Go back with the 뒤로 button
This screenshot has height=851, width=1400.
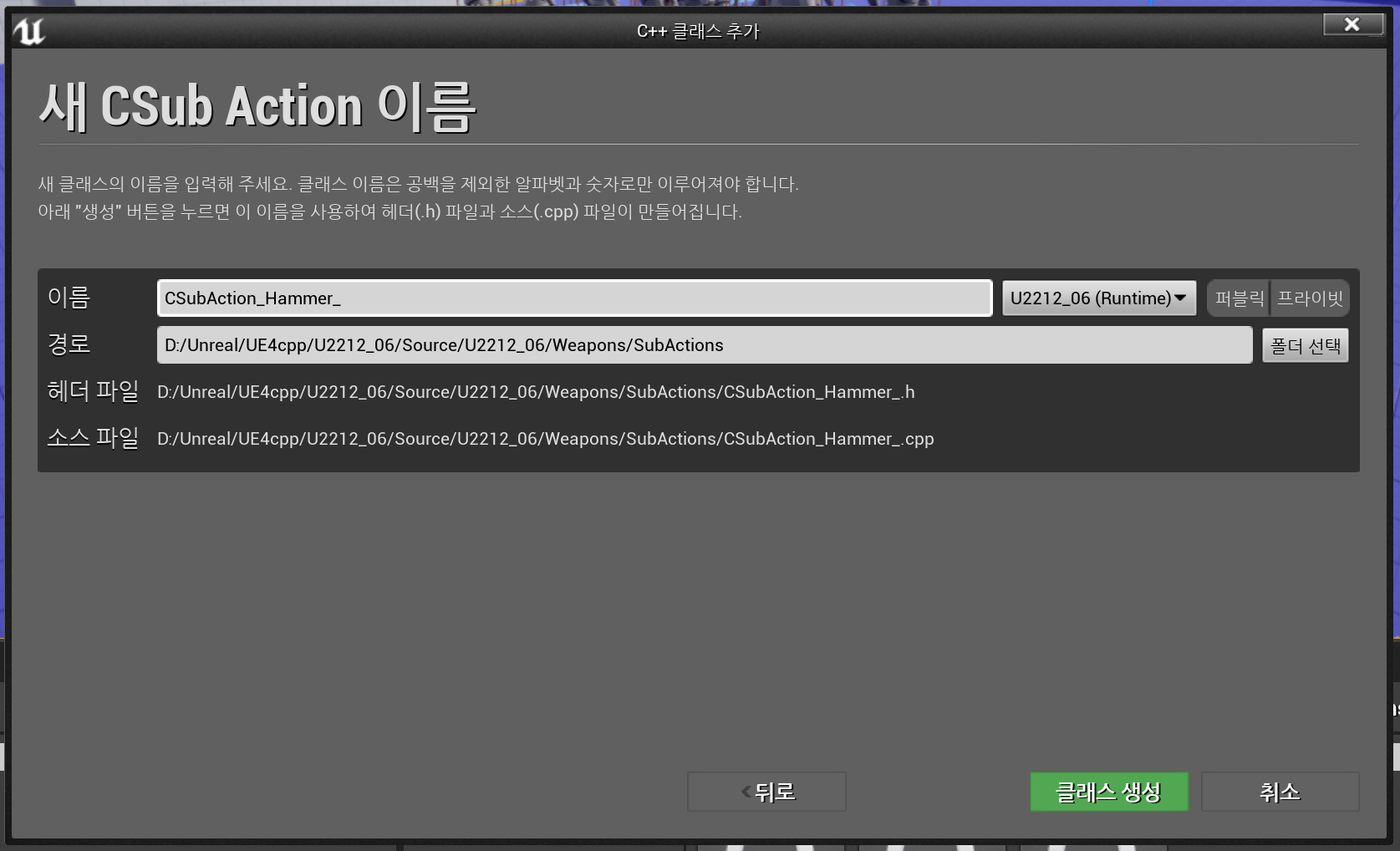766,792
